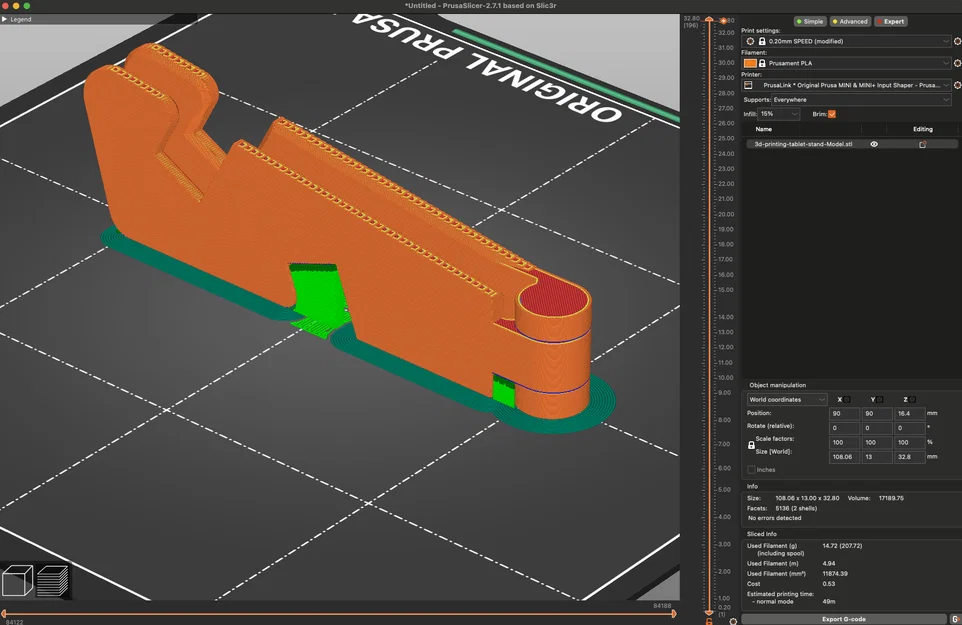Click the send G-code icon beside Export
962x625 pixels.
pos(955,619)
